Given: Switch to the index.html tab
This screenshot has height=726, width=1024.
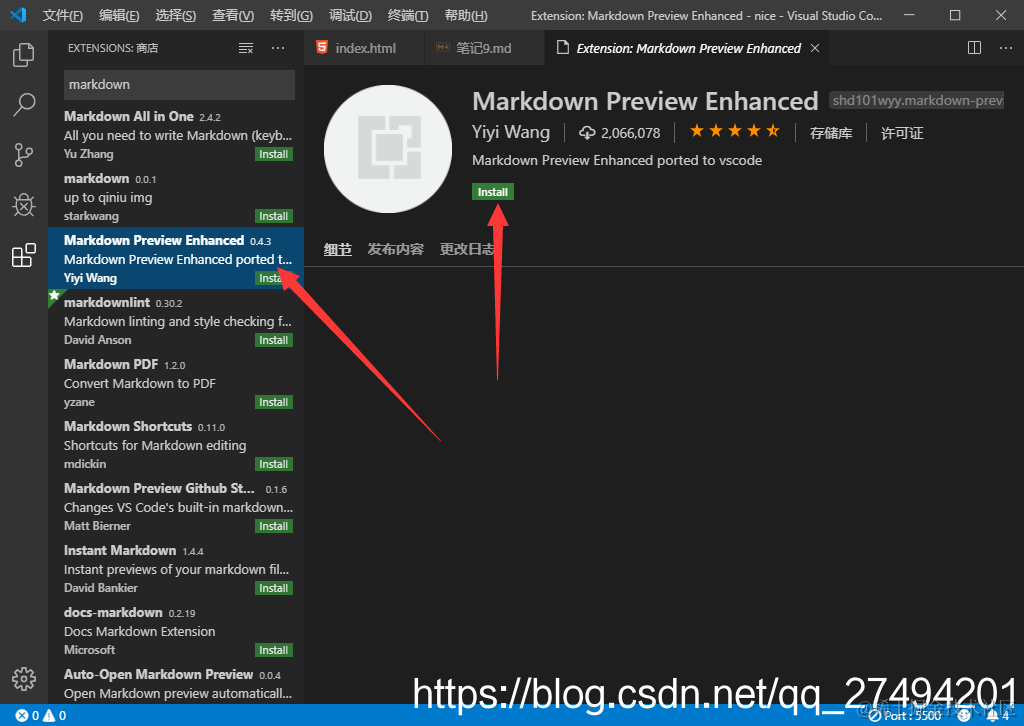Looking at the screenshot, I should pos(364,48).
